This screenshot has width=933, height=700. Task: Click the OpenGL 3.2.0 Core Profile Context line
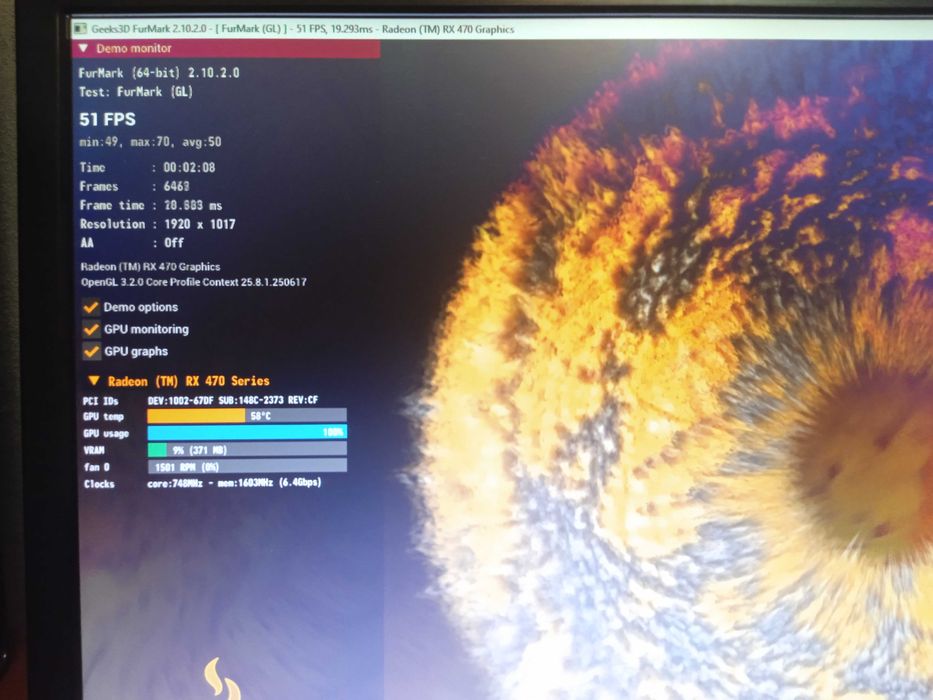pos(194,282)
